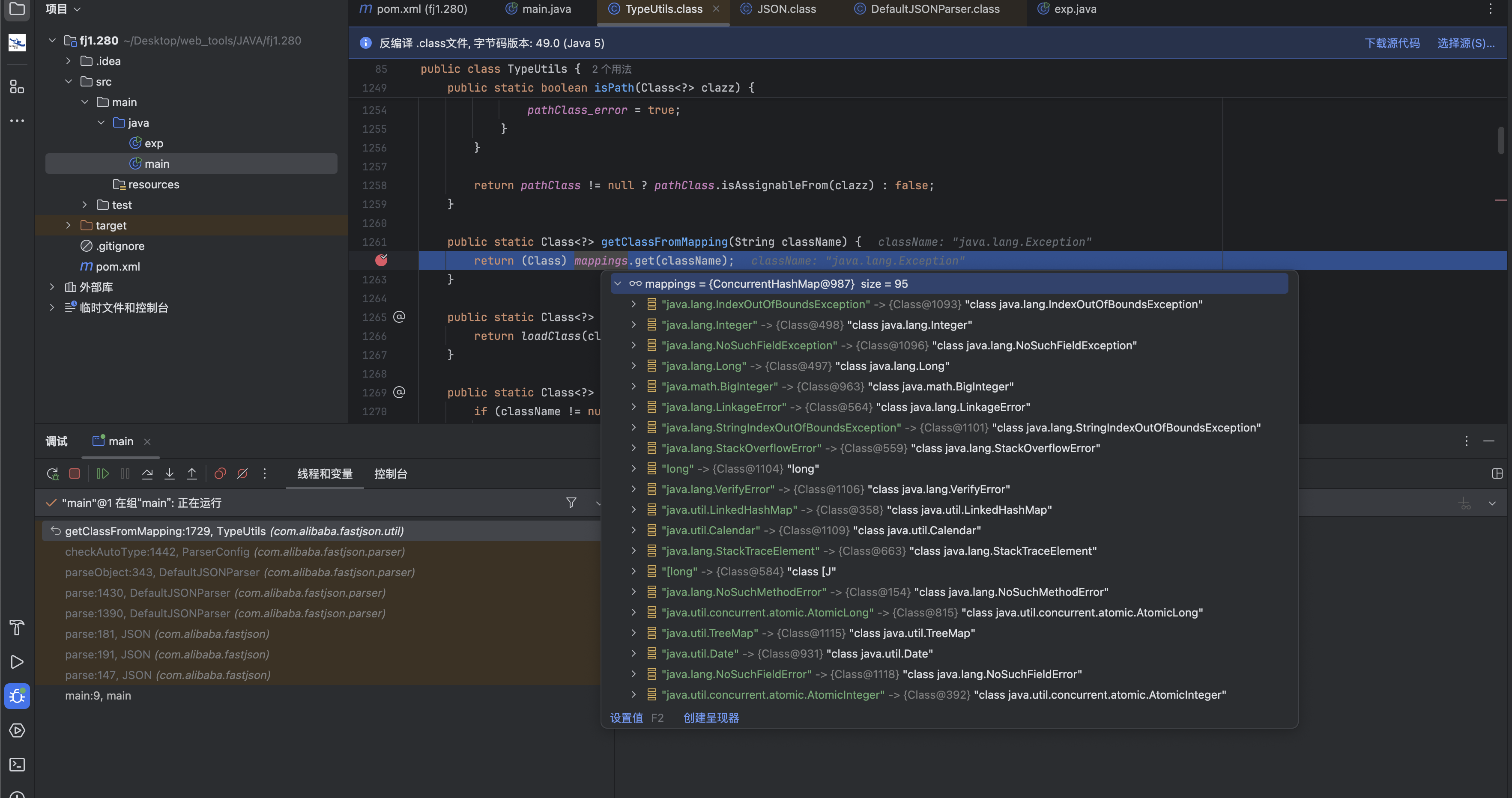The height and width of the screenshot is (798, 1512).
Task: Collapse the mappings ConcurrentHashMap node
Action: pos(618,284)
